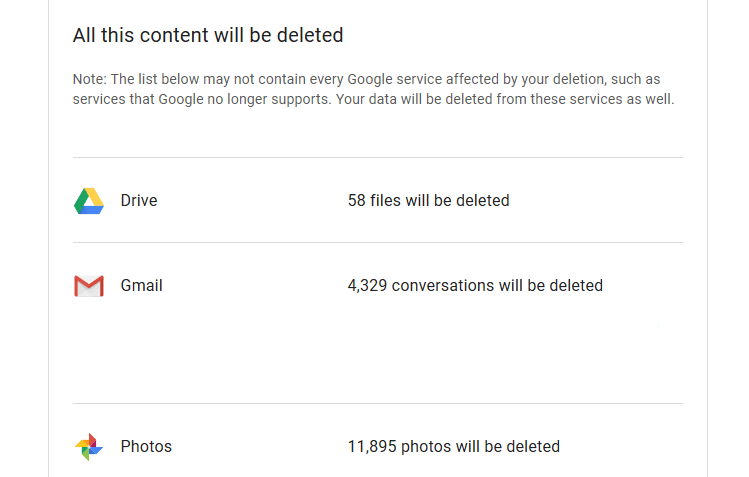Click the number "58" in the Drive row
749x477 pixels.
pos(357,200)
